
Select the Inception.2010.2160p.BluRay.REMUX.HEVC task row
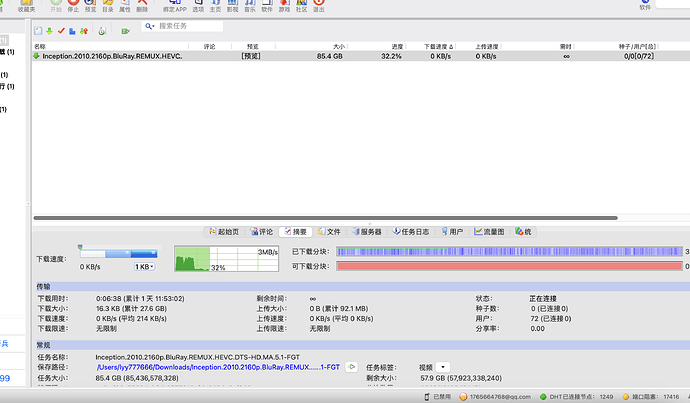(x=361, y=56)
